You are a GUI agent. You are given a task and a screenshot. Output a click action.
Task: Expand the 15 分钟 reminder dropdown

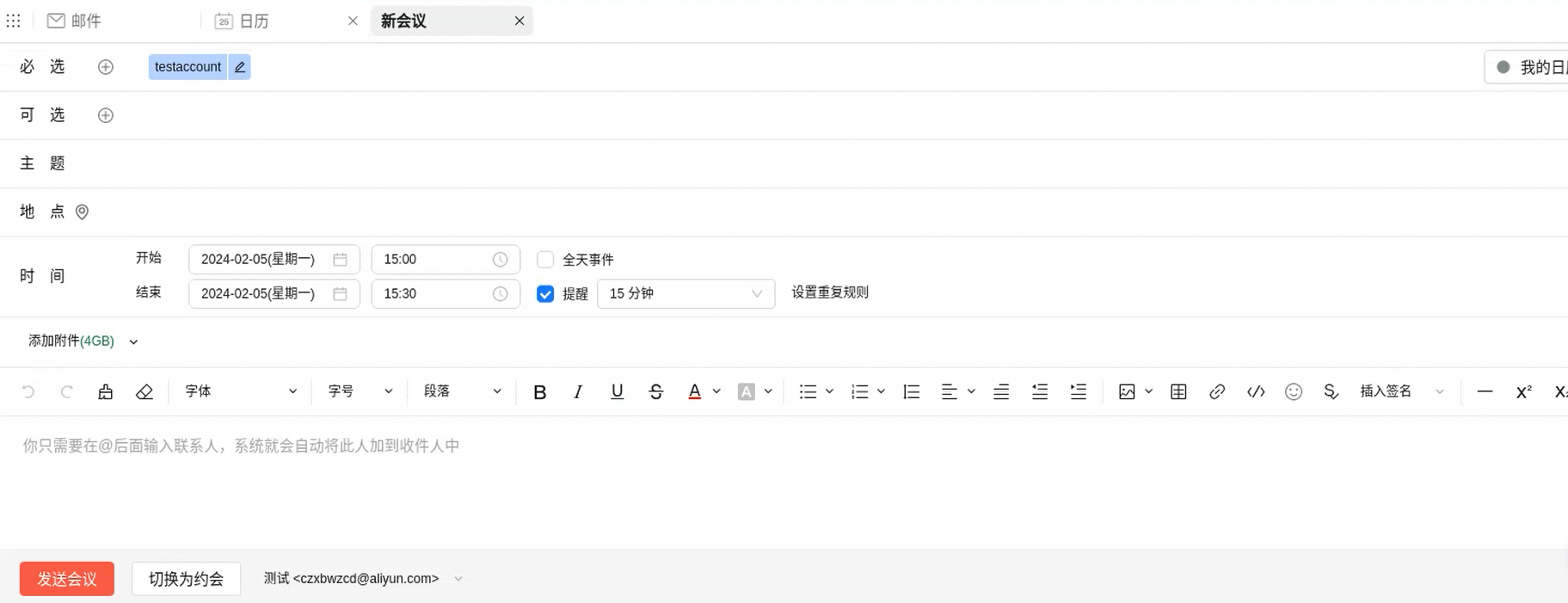tap(686, 294)
